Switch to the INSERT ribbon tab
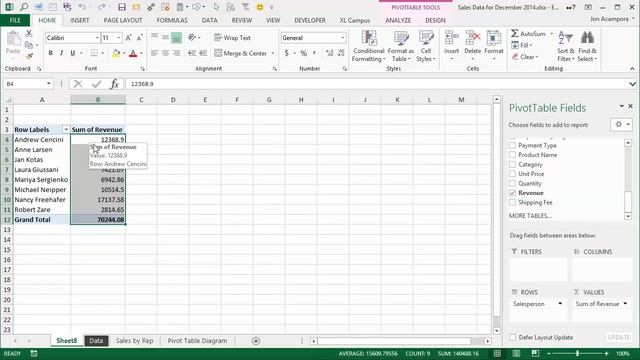The height and width of the screenshot is (360, 640). point(80,20)
